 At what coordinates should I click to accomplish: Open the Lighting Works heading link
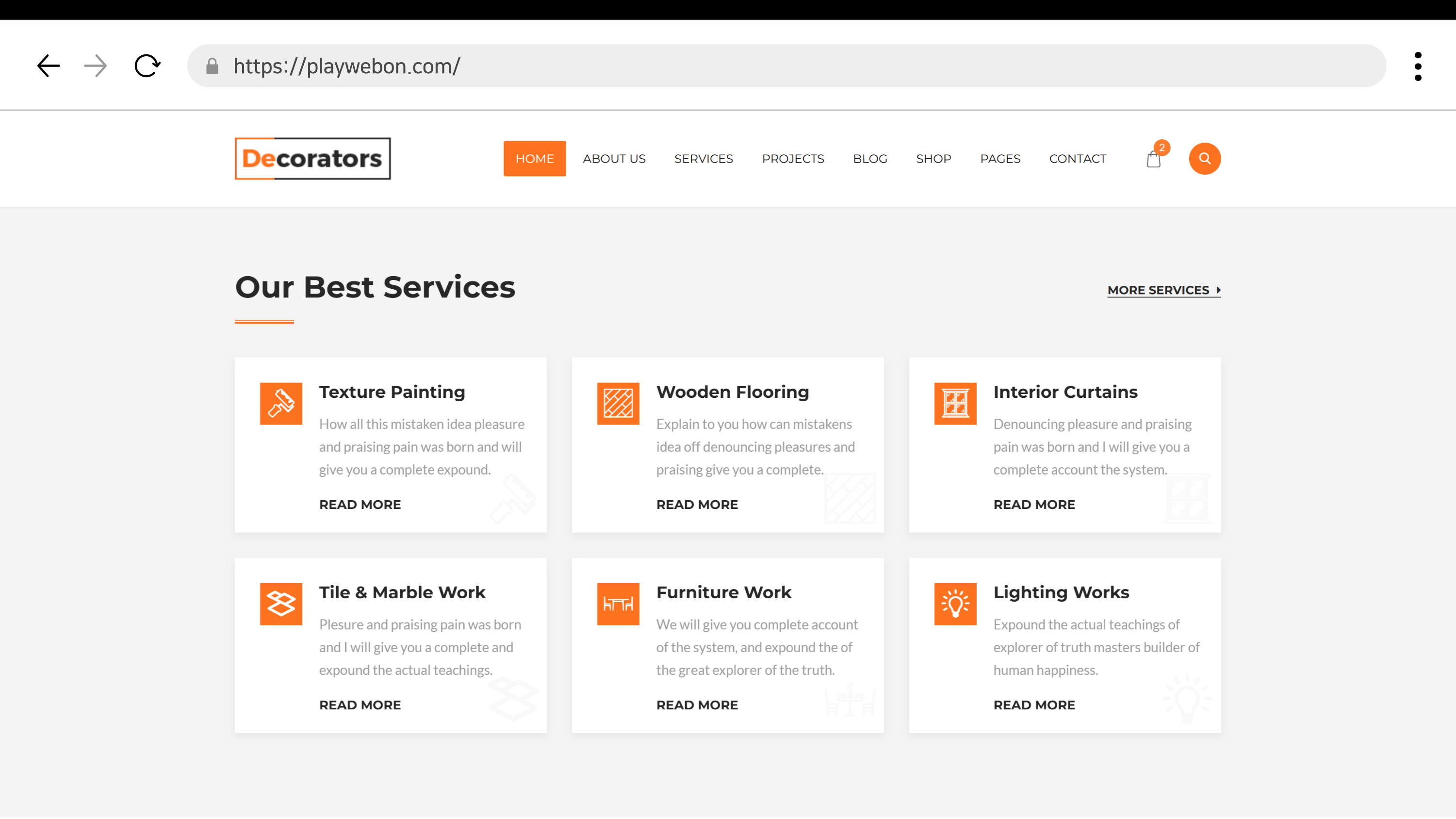[1061, 592]
